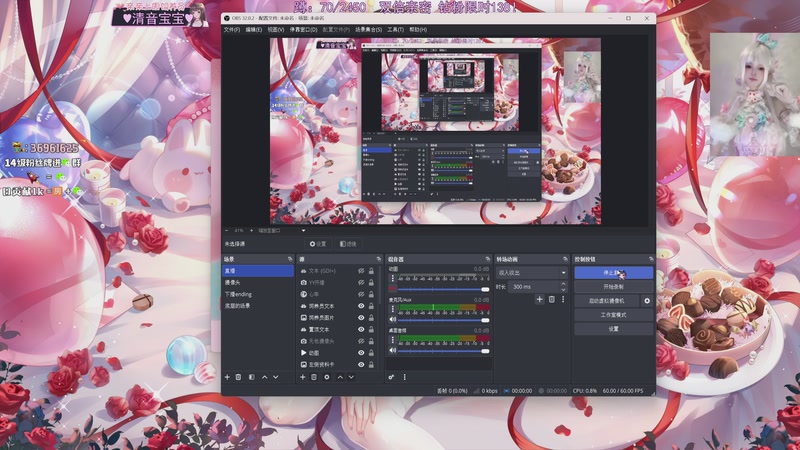800x450 pixels.
Task: Add a new source with the Sources plus icon
Action: (x=302, y=377)
